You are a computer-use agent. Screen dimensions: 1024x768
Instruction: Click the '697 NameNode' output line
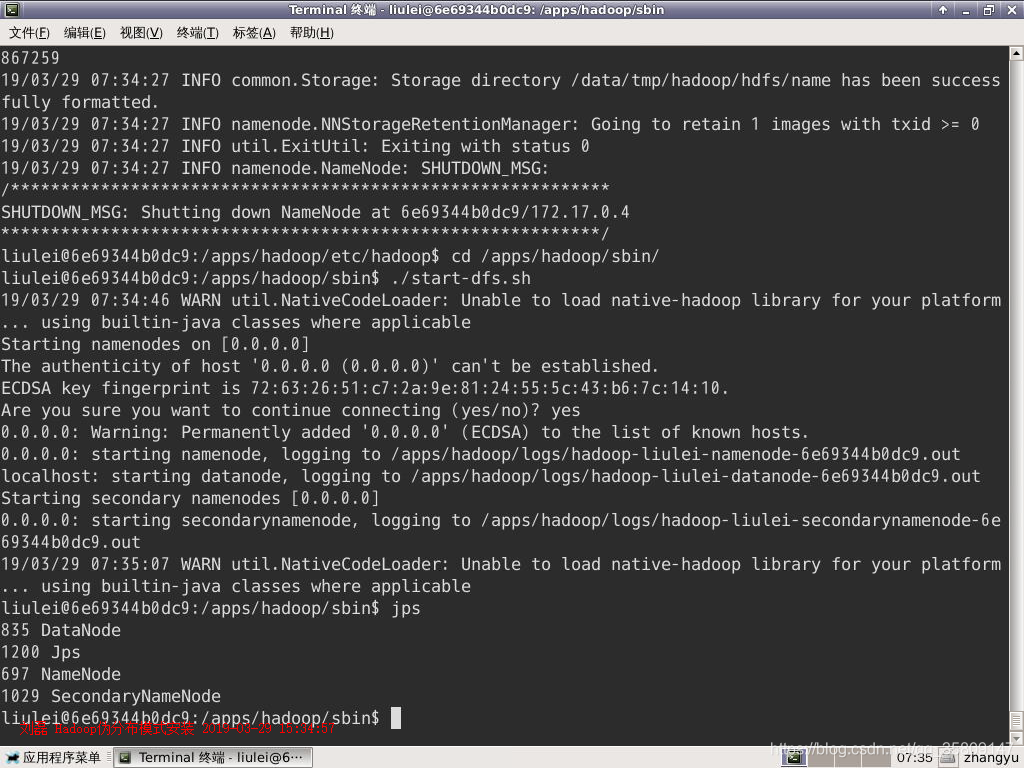pos(61,674)
